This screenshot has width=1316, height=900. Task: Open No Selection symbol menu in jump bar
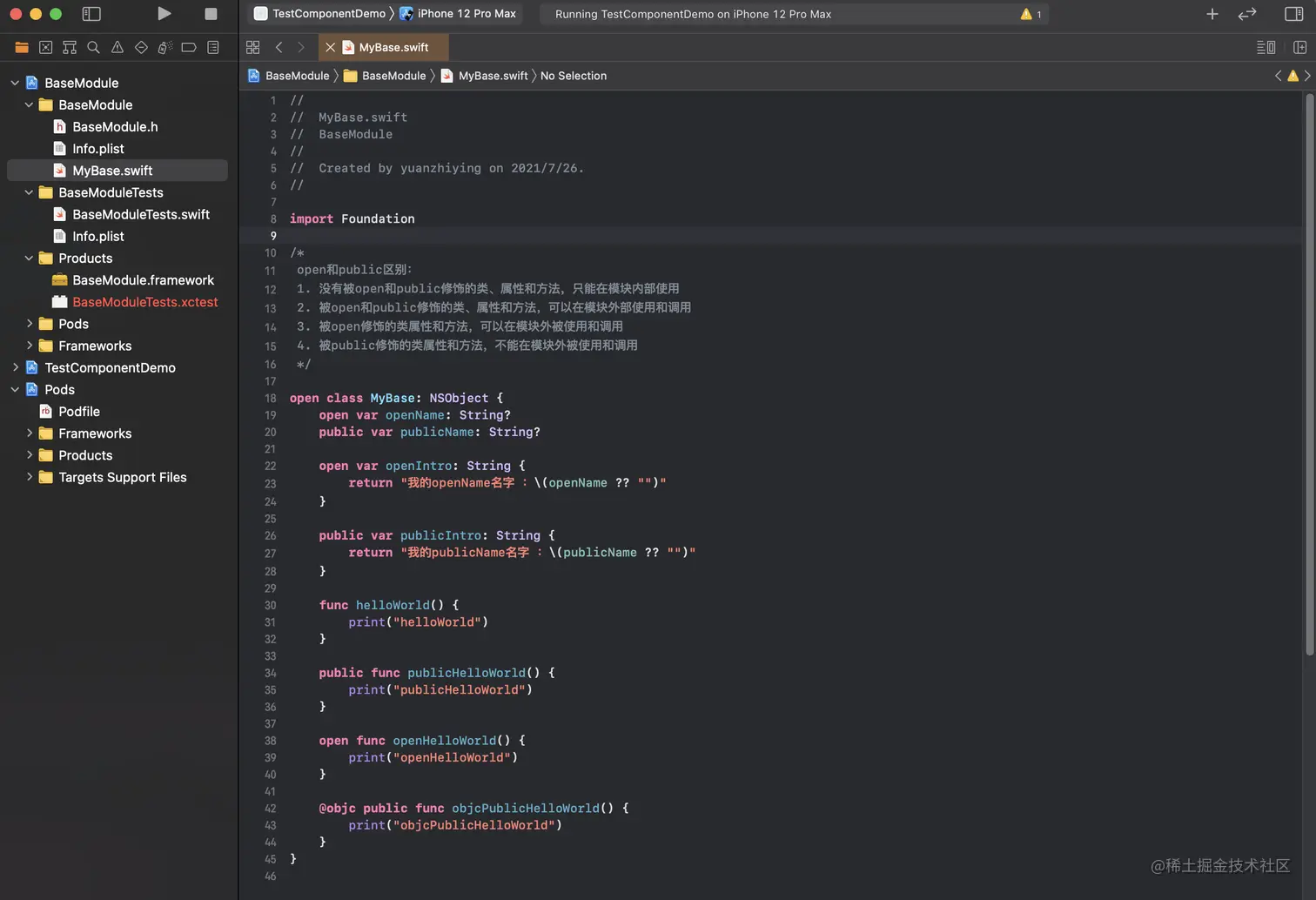point(574,76)
